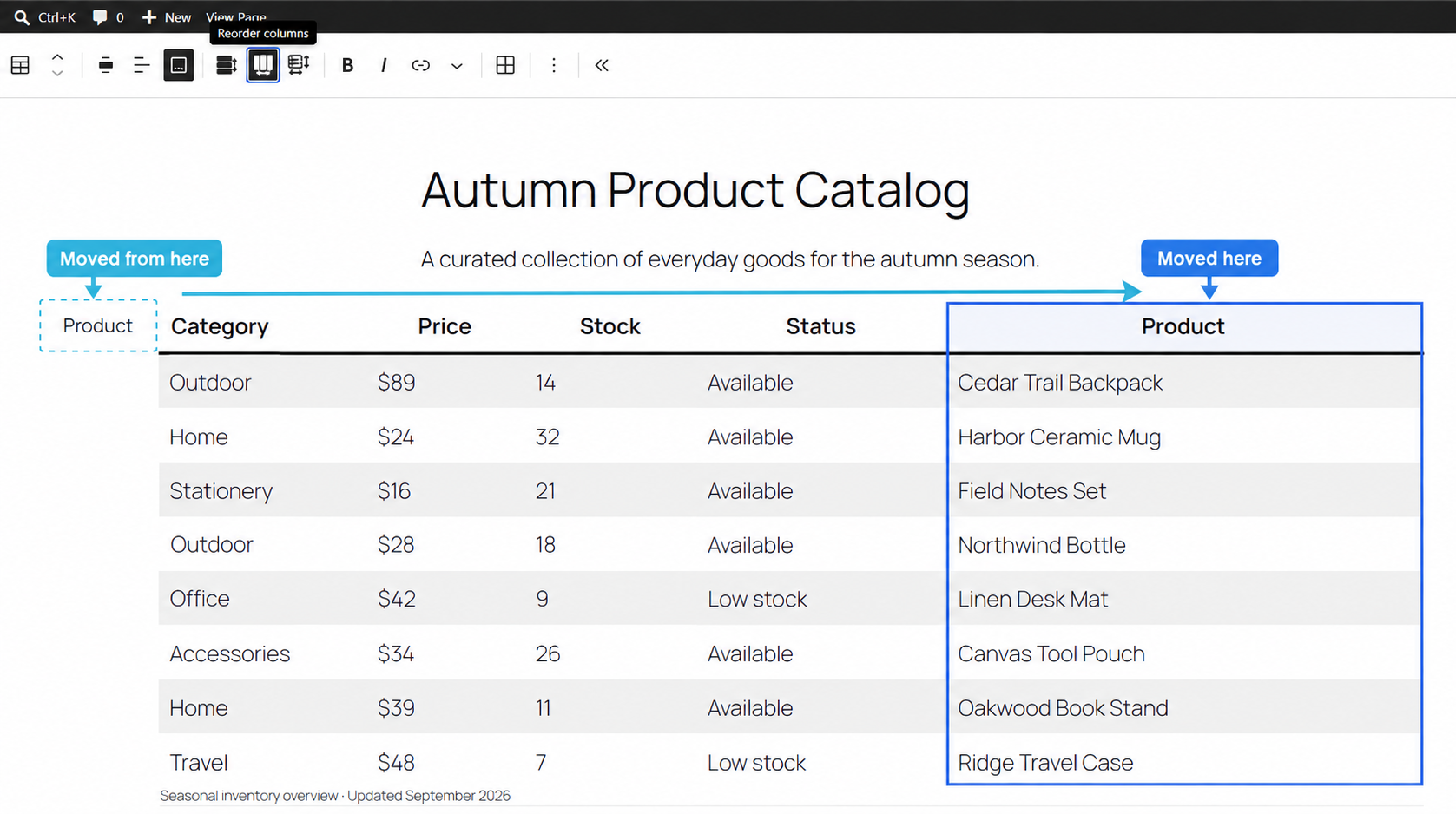Click the Cedar Trail Backpack cell

tap(1060, 383)
